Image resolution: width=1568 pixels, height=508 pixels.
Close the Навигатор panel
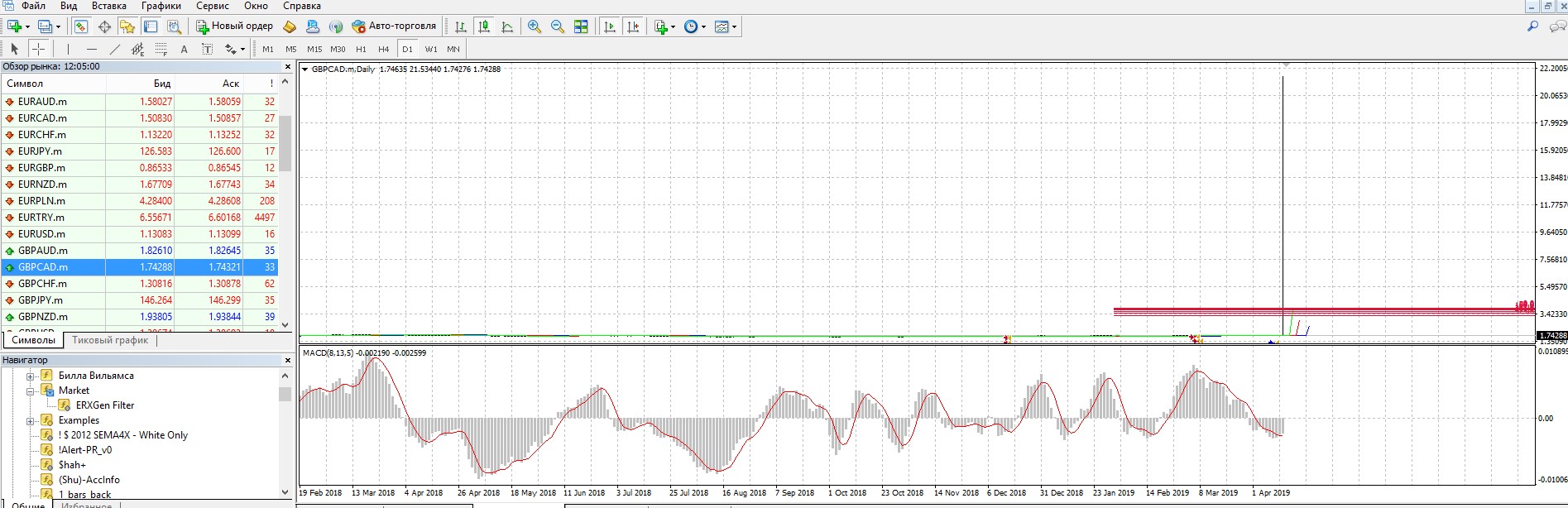[x=287, y=361]
